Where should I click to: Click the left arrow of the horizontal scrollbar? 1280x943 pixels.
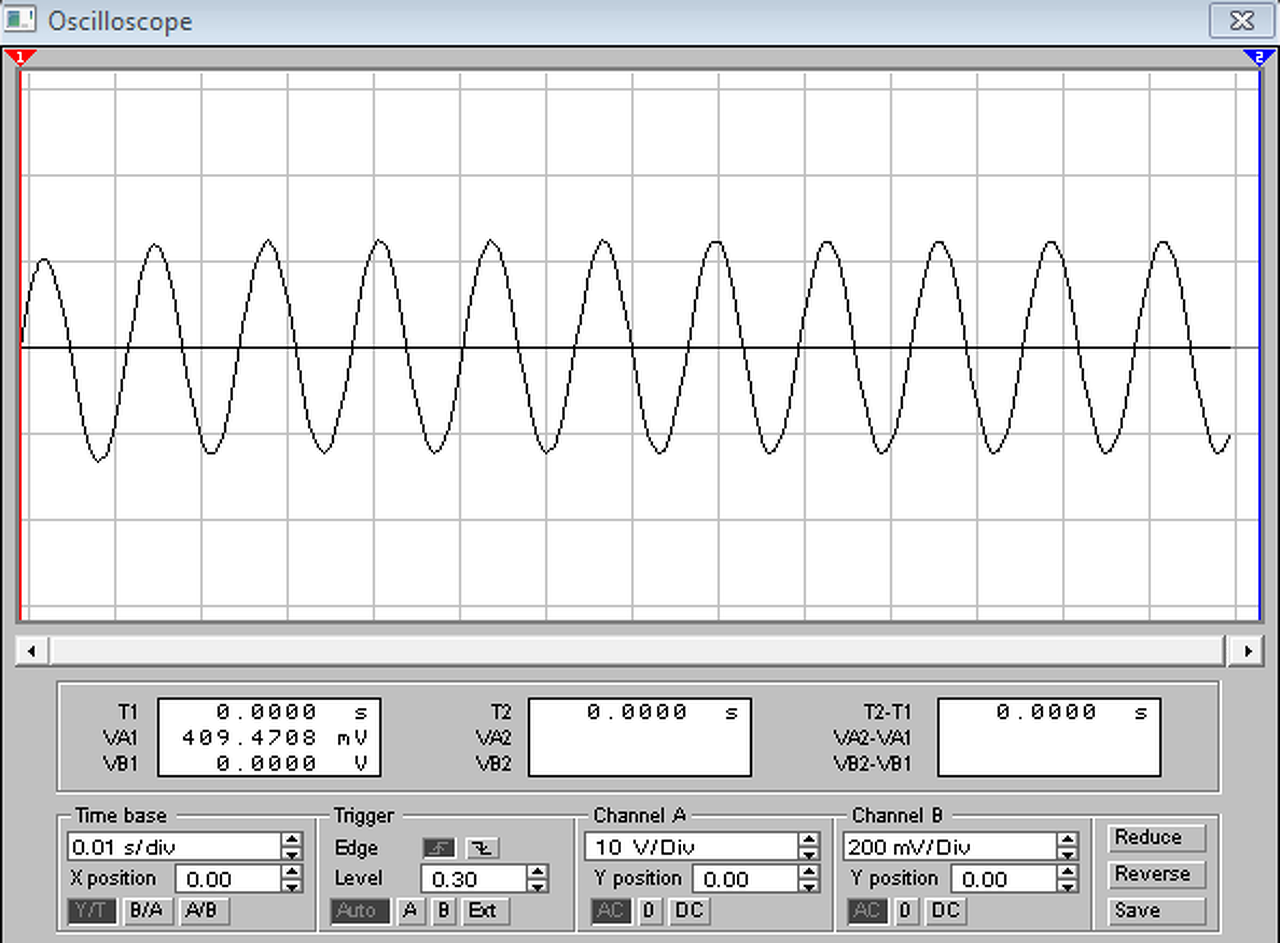point(31,651)
